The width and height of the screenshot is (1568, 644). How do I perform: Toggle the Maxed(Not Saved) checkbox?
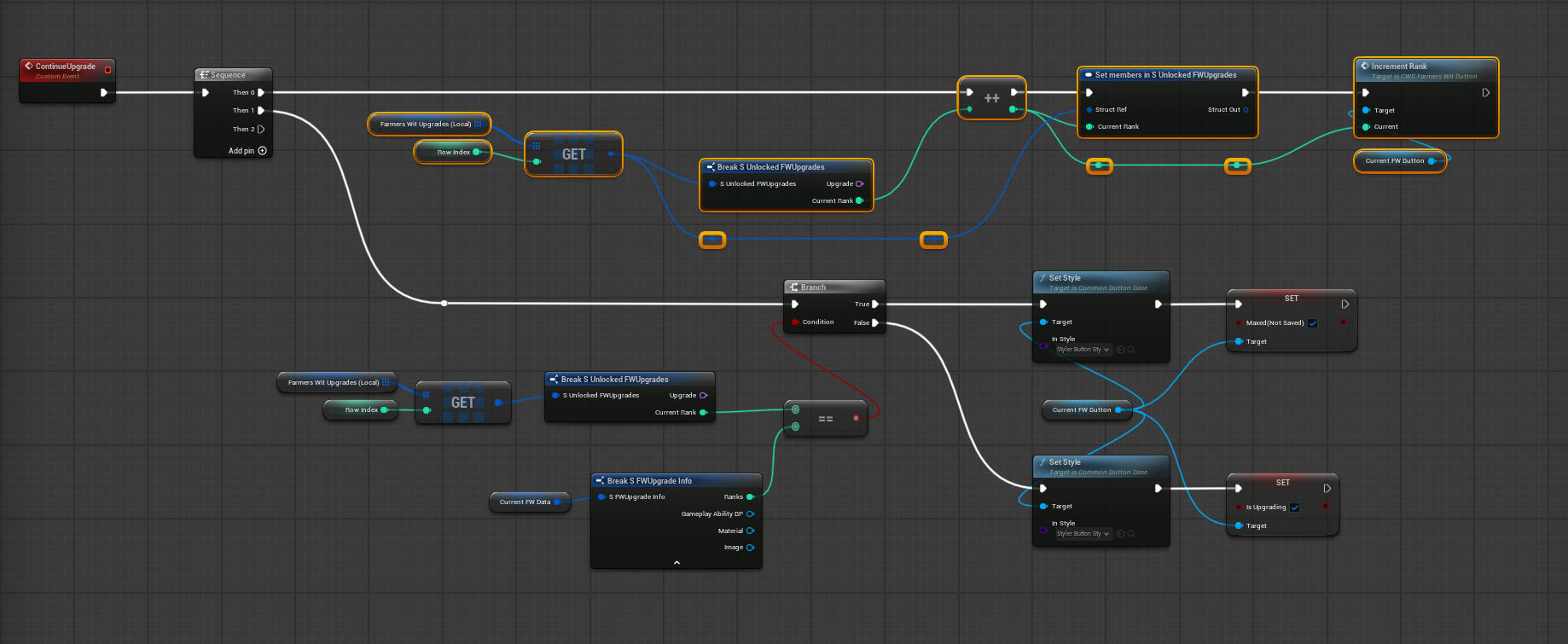point(1312,323)
